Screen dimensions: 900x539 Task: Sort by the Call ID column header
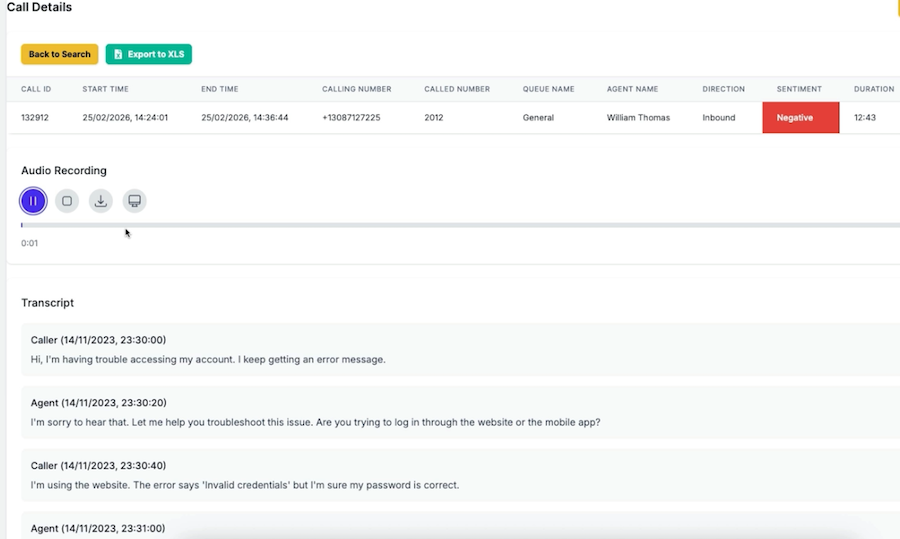[36, 89]
